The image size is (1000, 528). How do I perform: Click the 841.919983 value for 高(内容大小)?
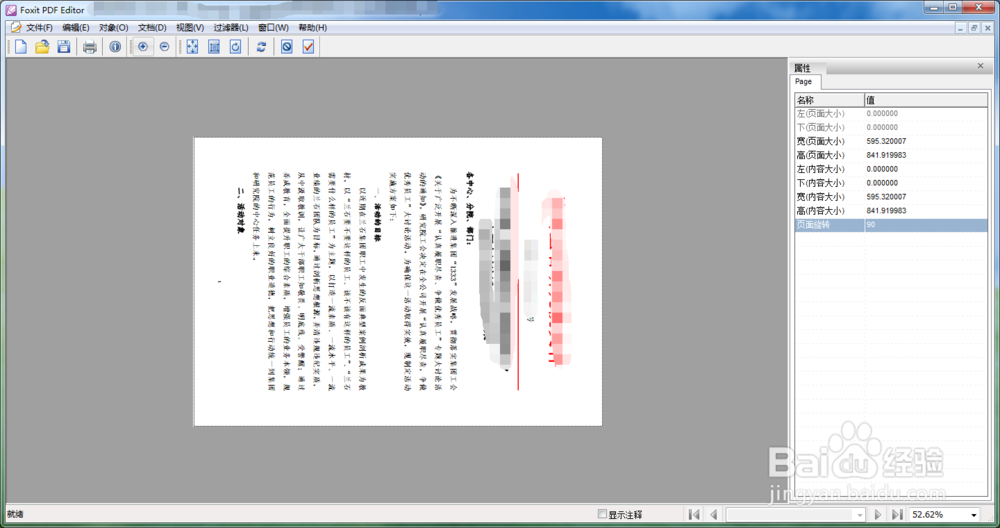(x=886, y=211)
